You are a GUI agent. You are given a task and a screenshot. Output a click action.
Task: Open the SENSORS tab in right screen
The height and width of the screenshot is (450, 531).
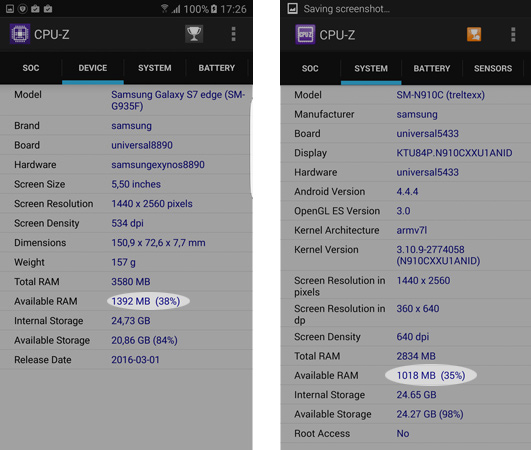point(493,68)
